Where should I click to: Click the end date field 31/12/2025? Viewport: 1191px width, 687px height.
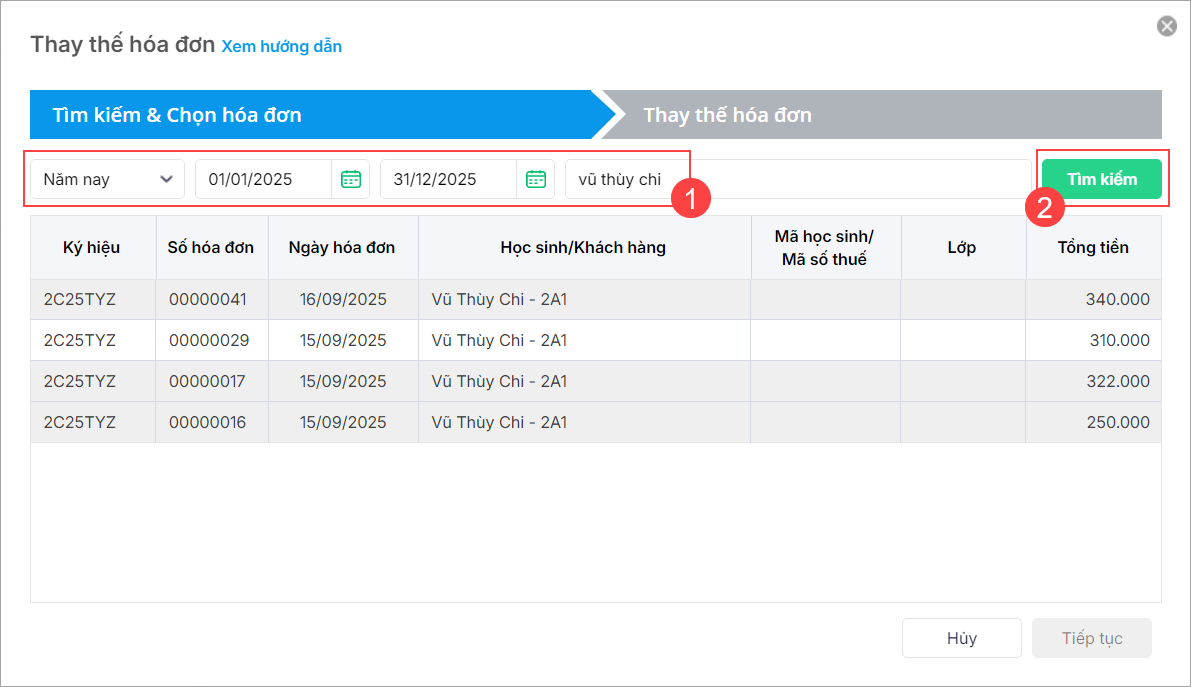tap(448, 179)
